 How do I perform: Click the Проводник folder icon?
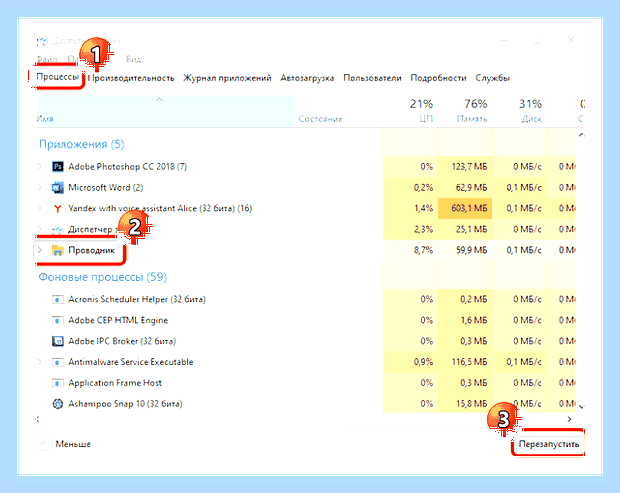(x=58, y=250)
